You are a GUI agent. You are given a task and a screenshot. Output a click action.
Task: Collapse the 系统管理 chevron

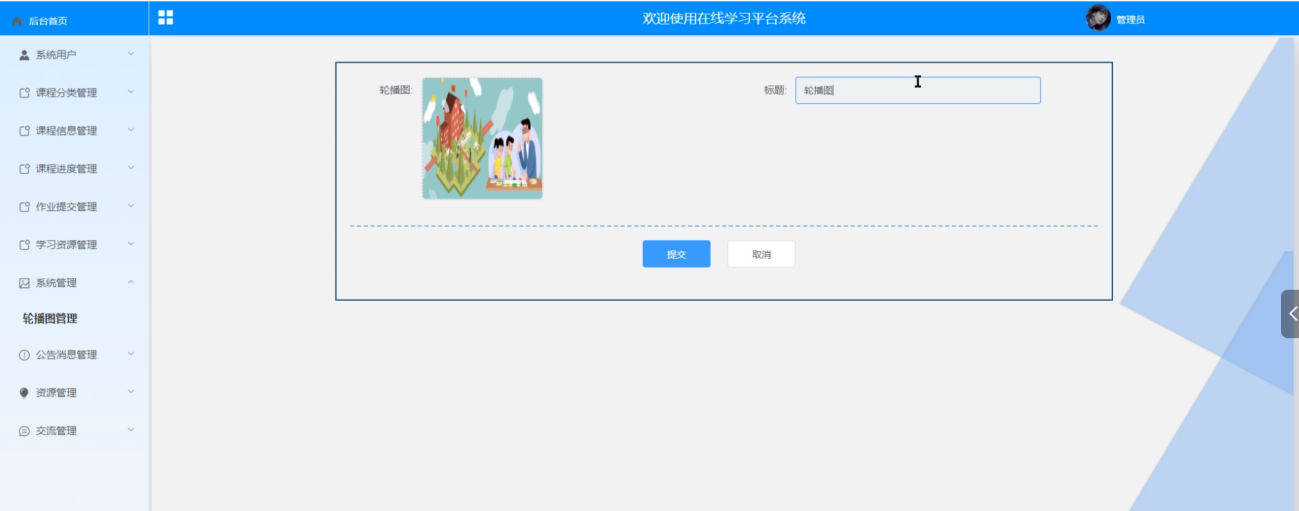coord(131,282)
